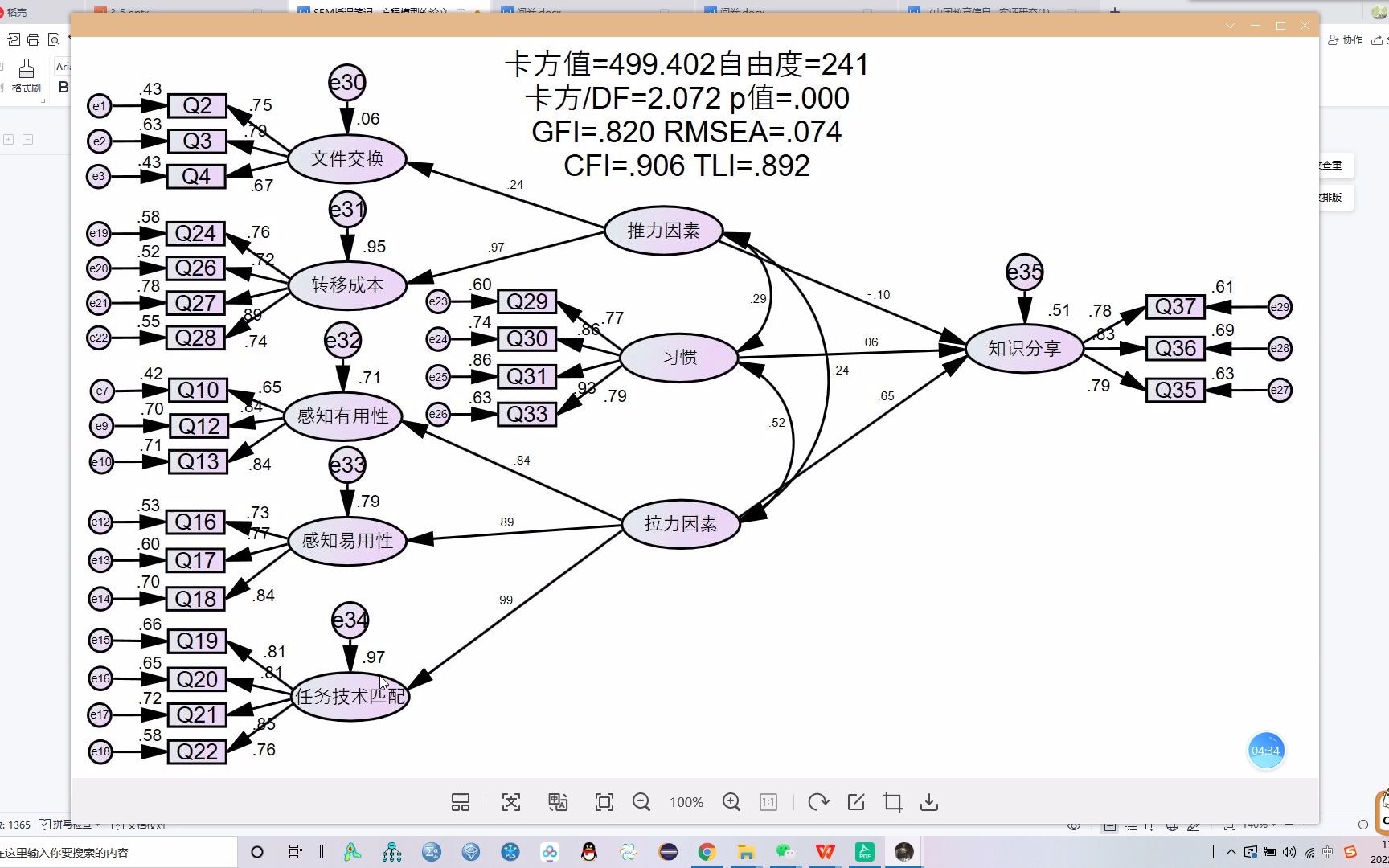
Task: Open Task View on the taskbar
Action: click(x=295, y=852)
